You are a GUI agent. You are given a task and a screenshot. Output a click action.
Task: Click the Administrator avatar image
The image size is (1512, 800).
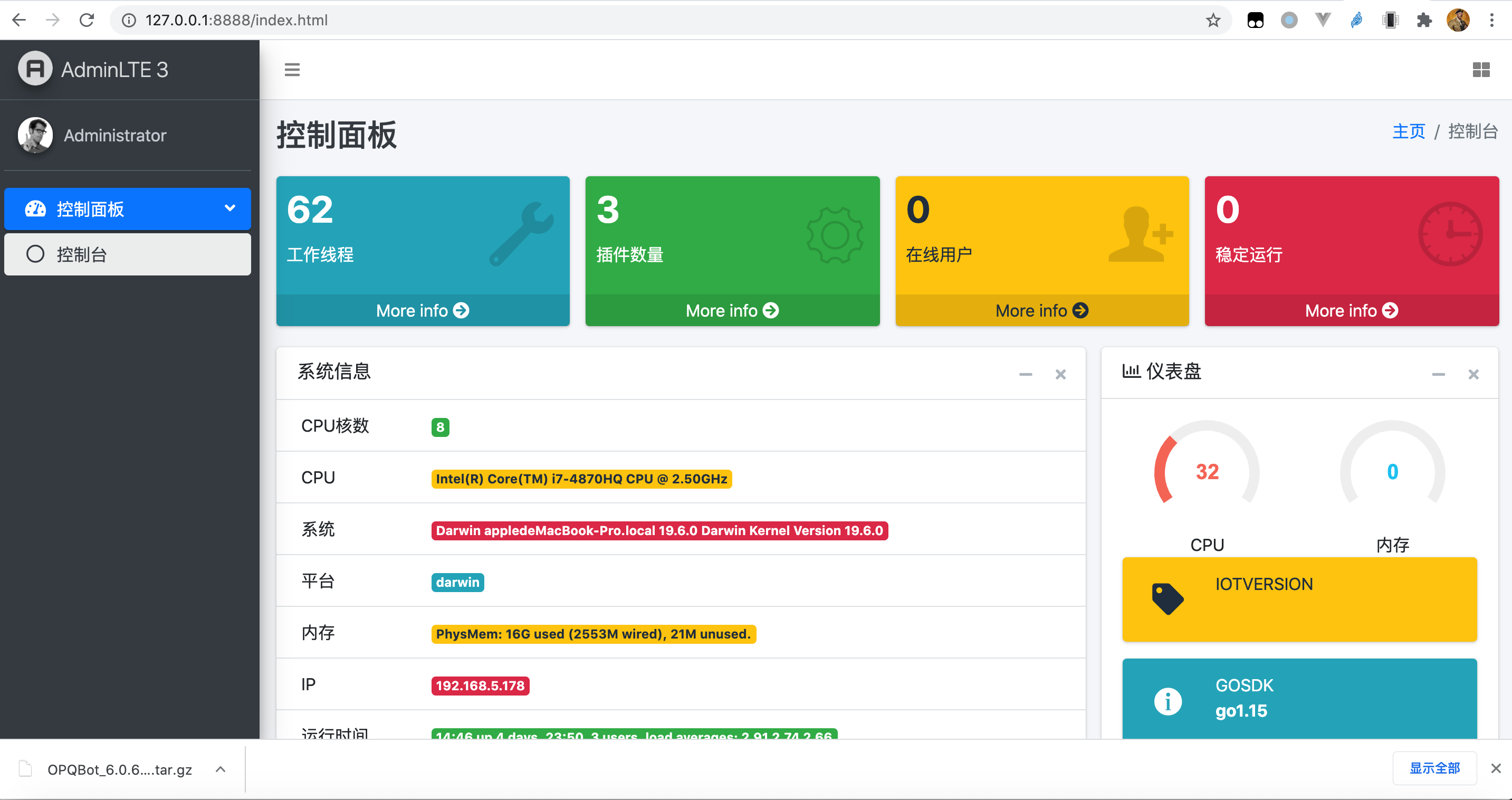click(x=35, y=135)
